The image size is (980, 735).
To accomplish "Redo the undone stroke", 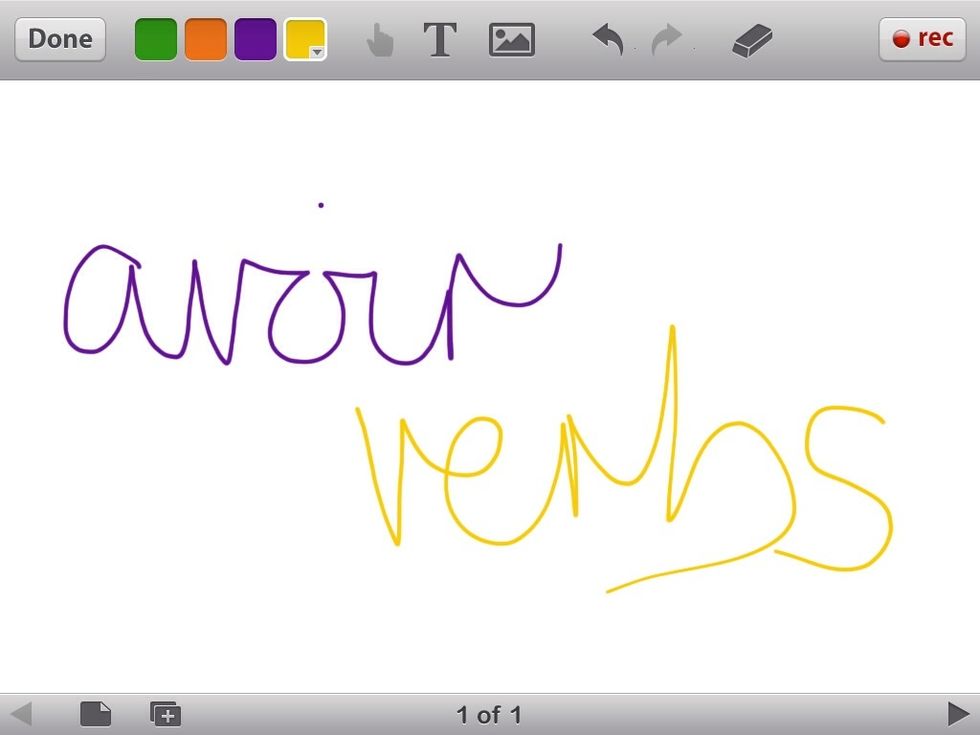I will coord(665,40).
